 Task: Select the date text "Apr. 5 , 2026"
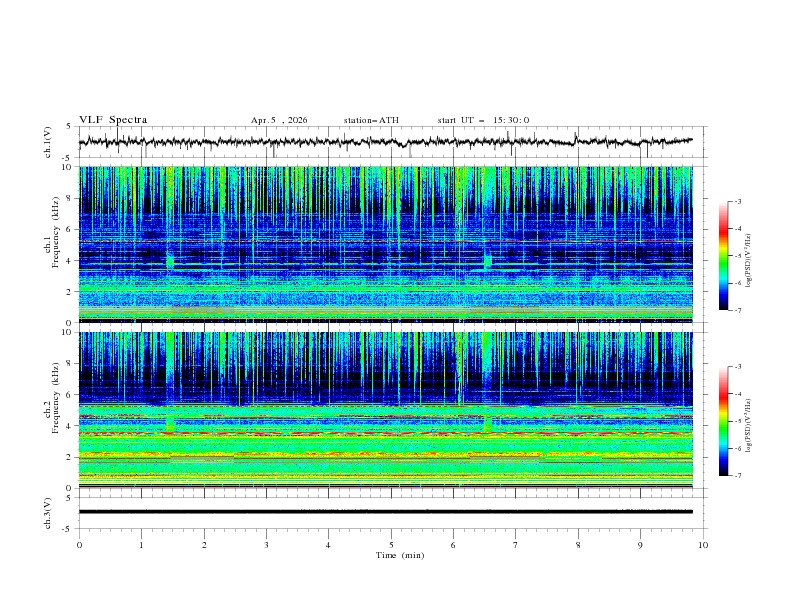click(279, 120)
